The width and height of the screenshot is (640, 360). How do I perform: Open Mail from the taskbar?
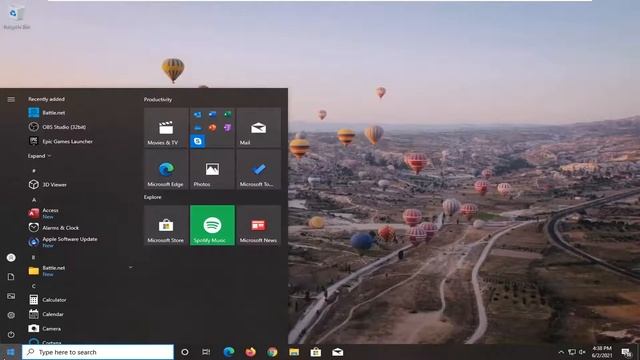tap(338, 352)
